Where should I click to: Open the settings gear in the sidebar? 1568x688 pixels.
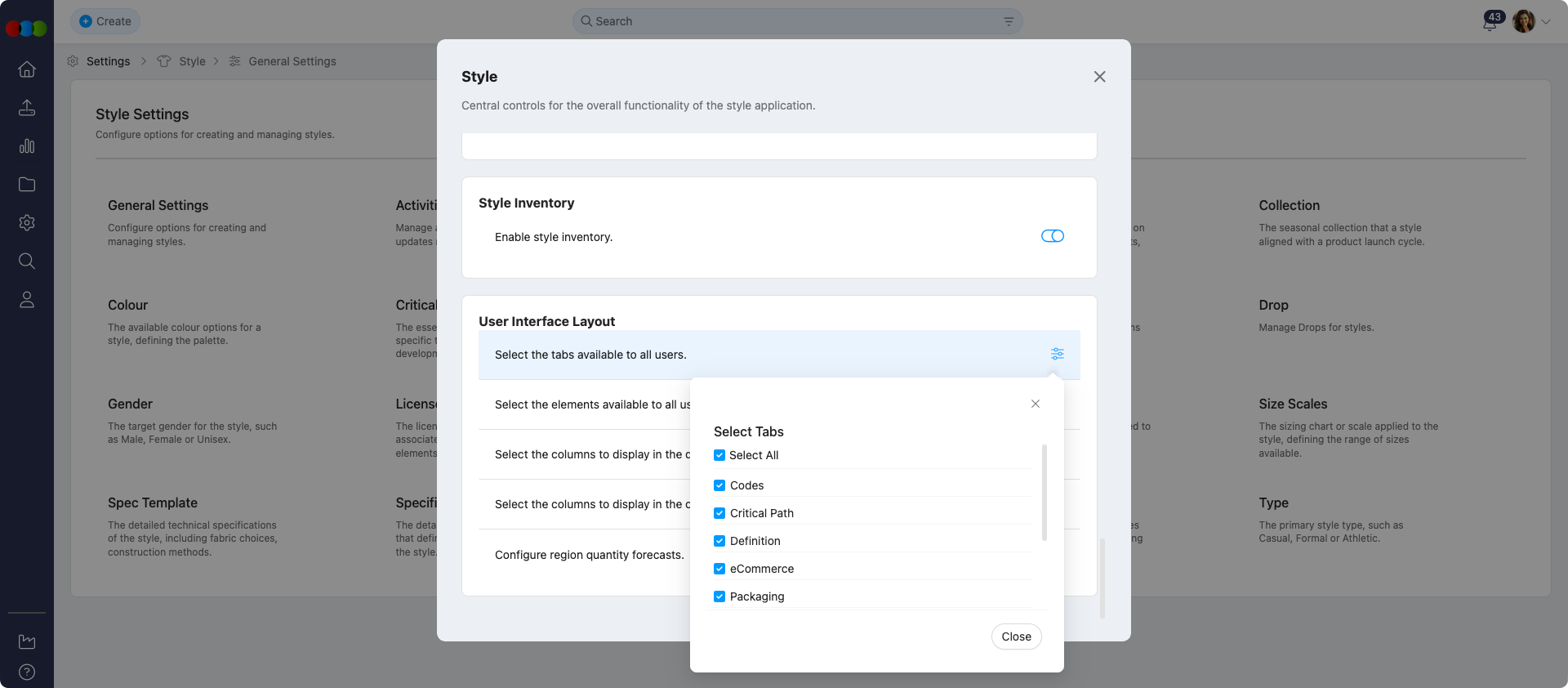pyautogui.click(x=27, y=223)
